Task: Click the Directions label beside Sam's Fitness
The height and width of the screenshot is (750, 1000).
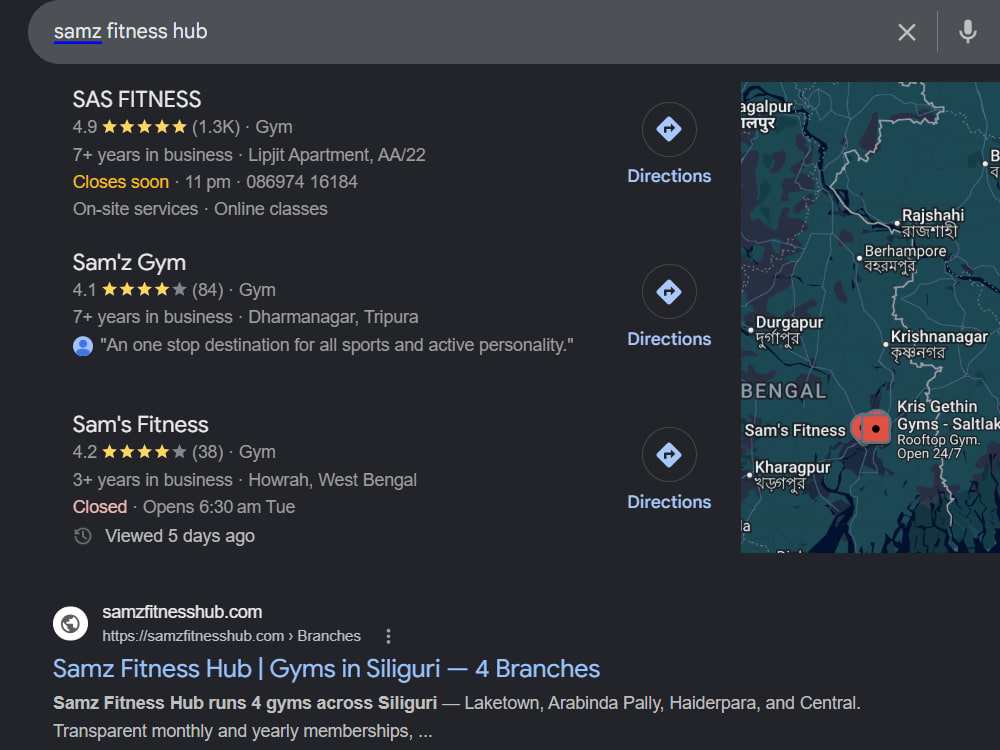Action: coord(668,502)
